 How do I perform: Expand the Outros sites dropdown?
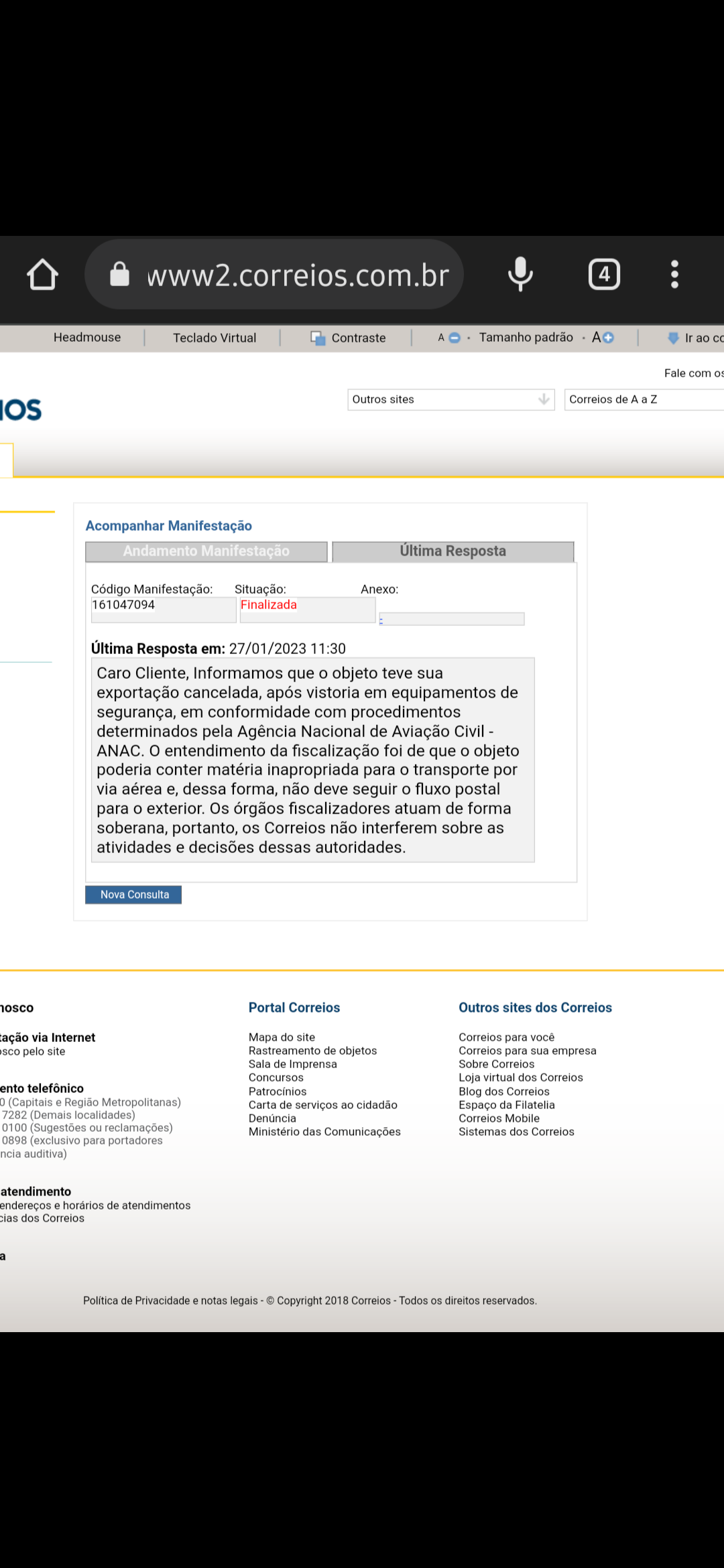(451, 399)
